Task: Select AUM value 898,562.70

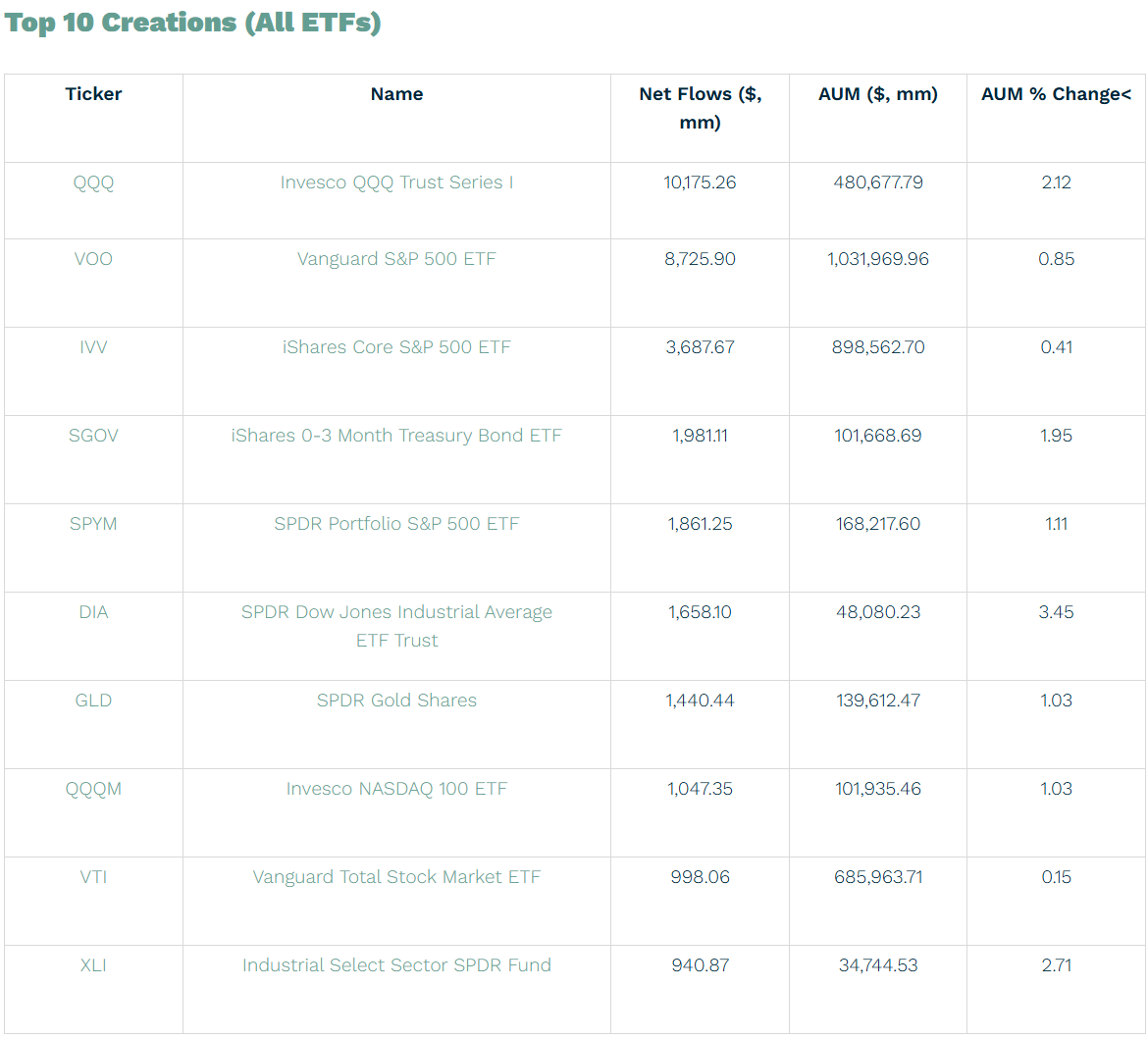Action: pyautogui.click(x=878, y=347)
